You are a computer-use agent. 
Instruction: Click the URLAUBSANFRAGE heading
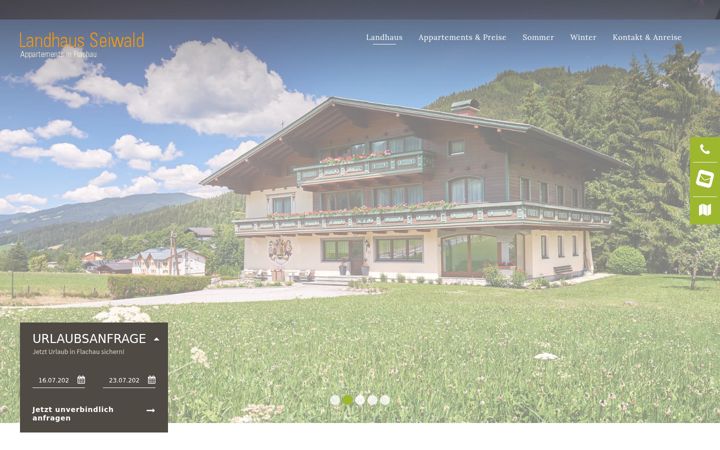(x=89, y=339)
